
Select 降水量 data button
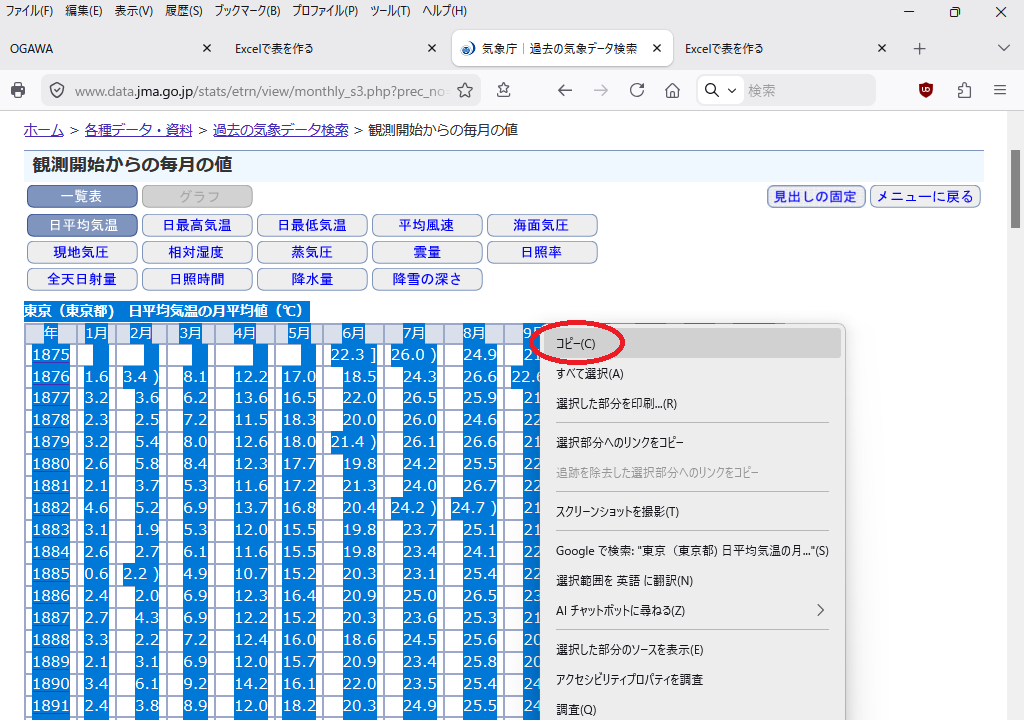[312, 279]
